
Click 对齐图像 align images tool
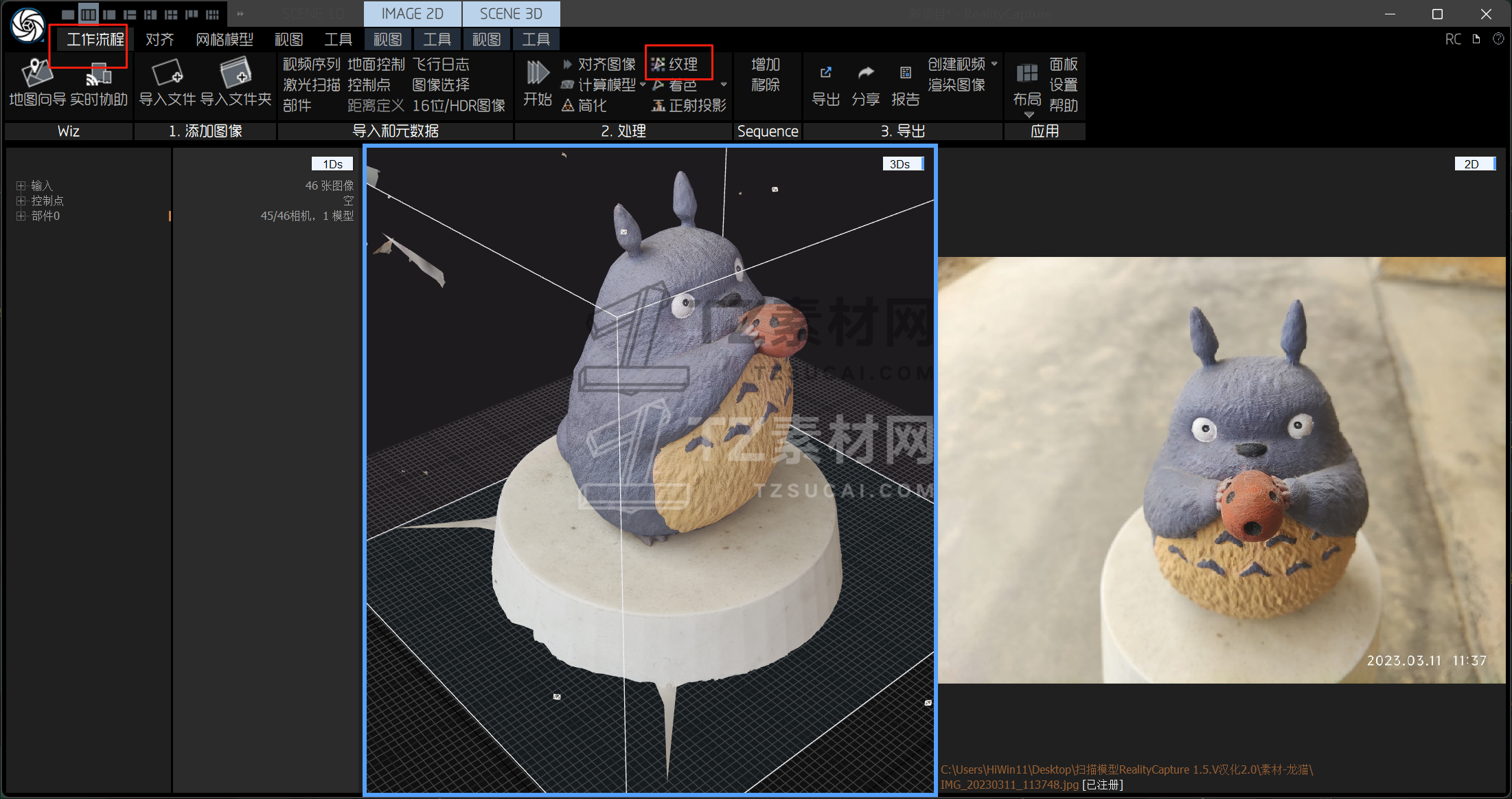599,65
